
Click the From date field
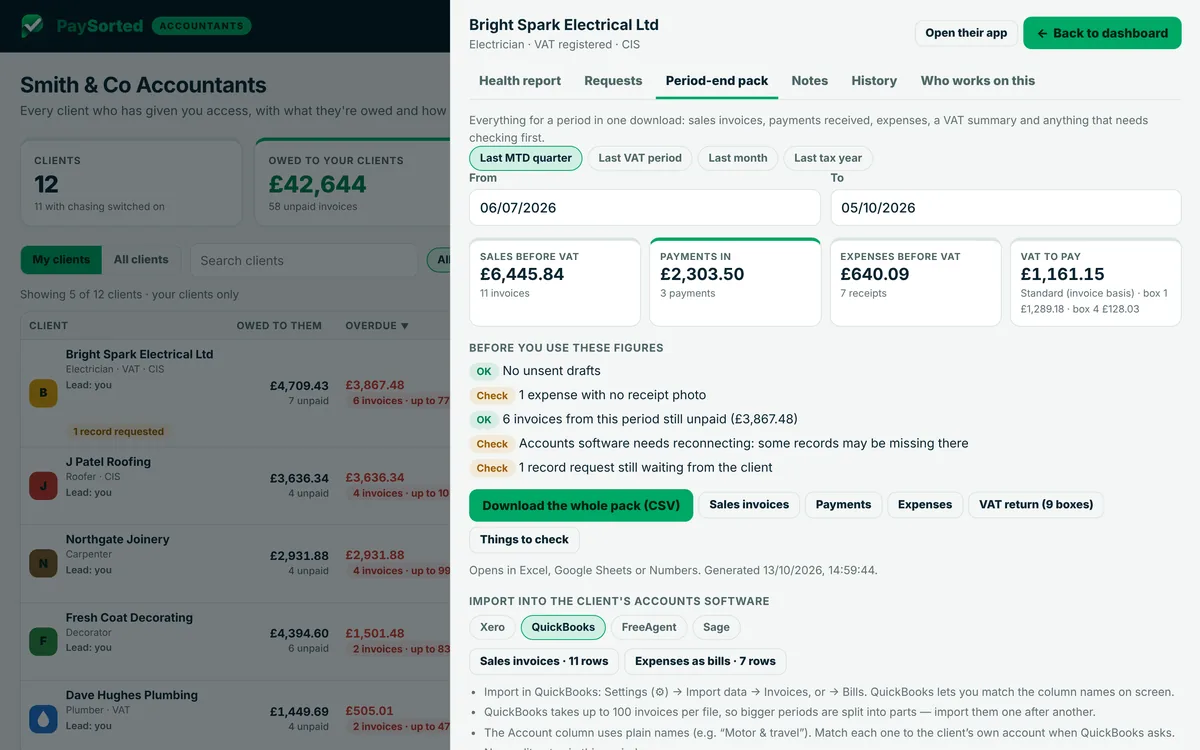[645, 208]
